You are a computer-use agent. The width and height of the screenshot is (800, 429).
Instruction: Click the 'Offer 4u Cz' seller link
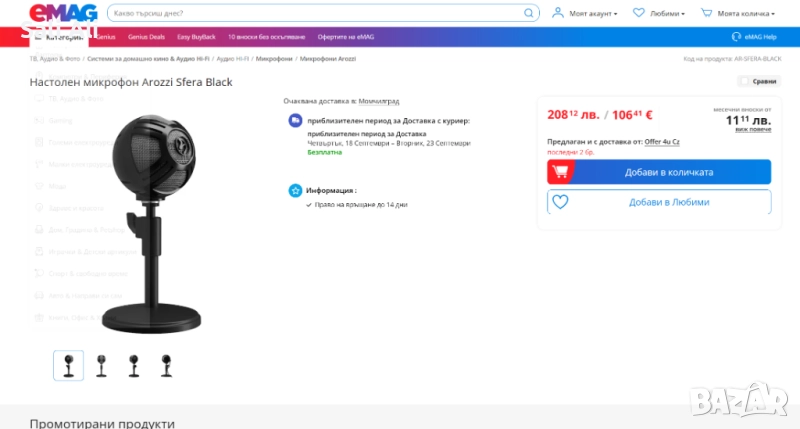tap(662, 142)
